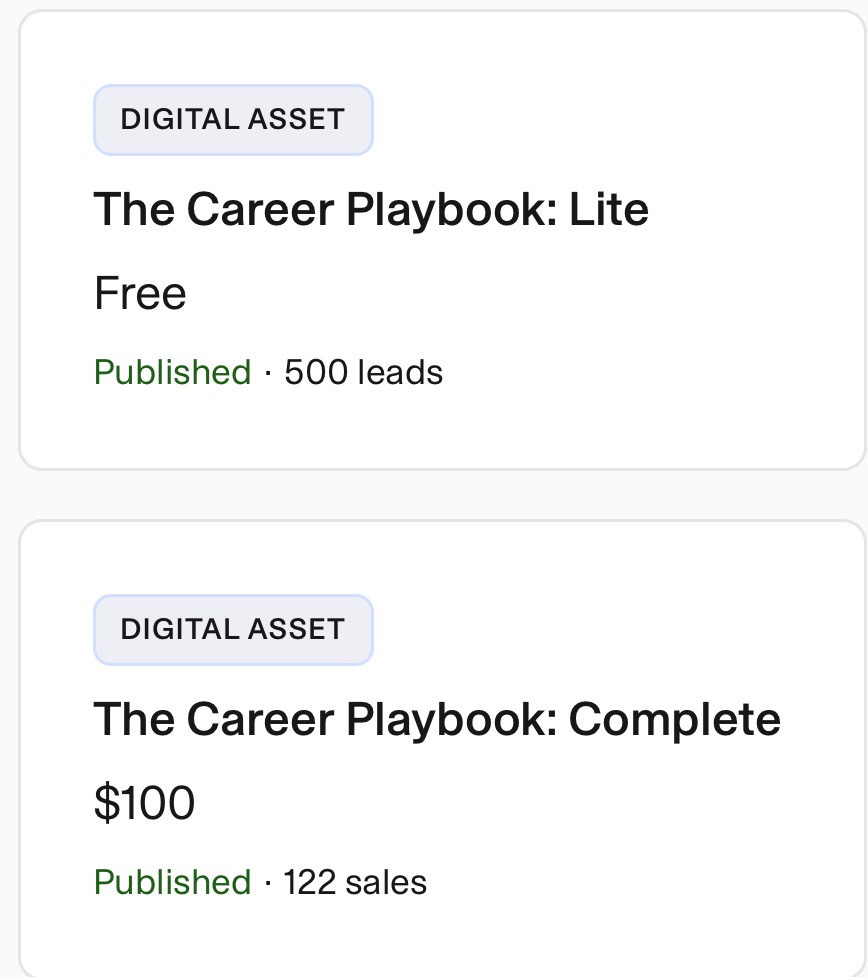Click the Published status on Lite product
This screenshot has width=868, height=977.
pos(173,373)
